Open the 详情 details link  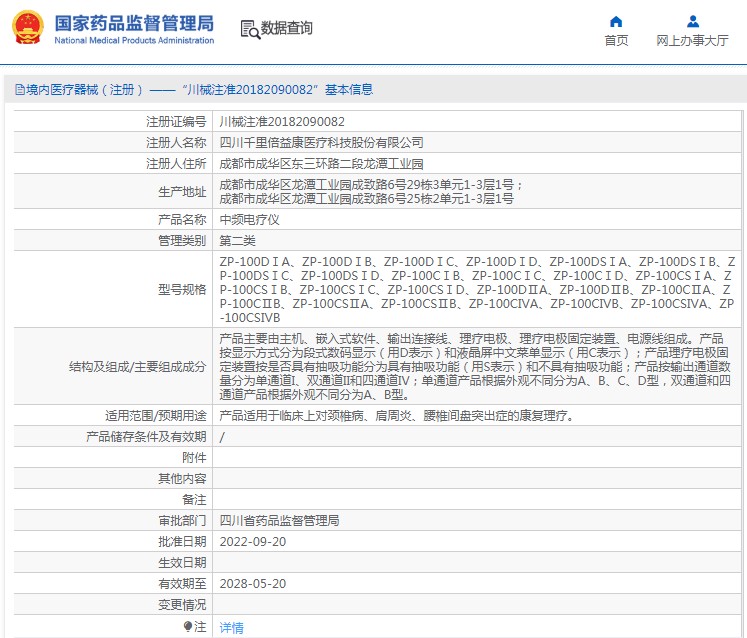(x=231, y=628)
